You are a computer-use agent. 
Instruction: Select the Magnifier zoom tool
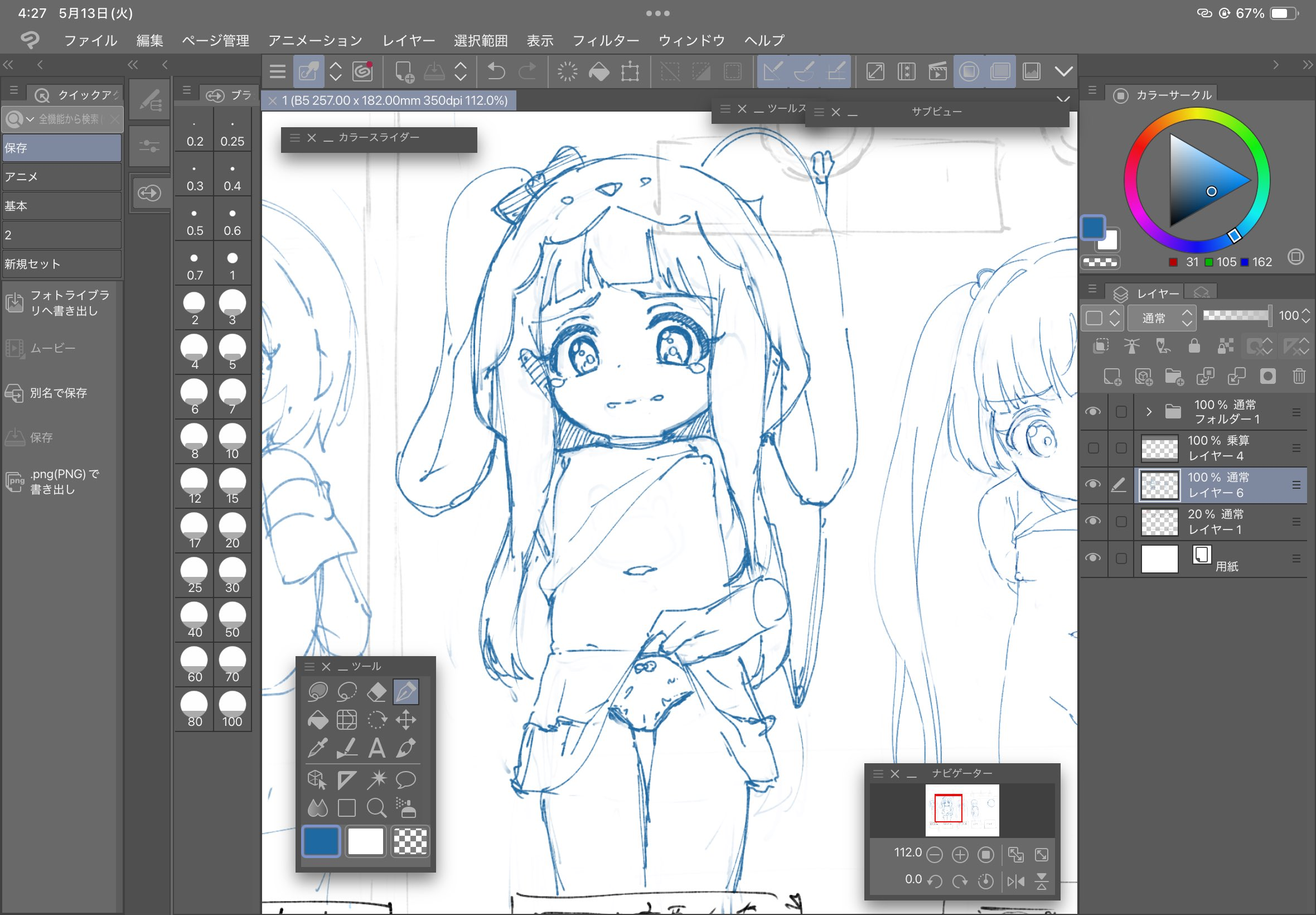click(x=376, y=808)
